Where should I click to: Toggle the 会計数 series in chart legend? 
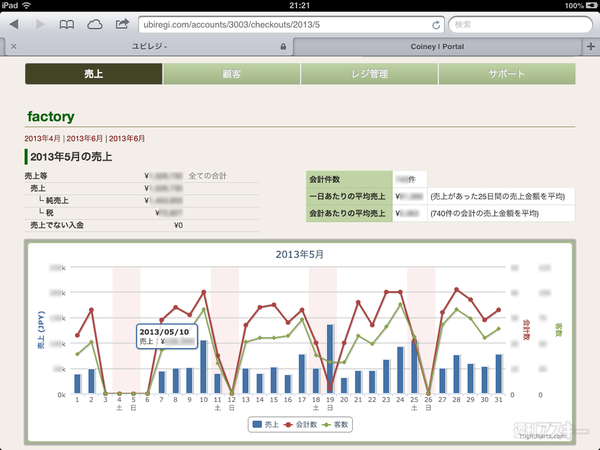tap(301, 424)
